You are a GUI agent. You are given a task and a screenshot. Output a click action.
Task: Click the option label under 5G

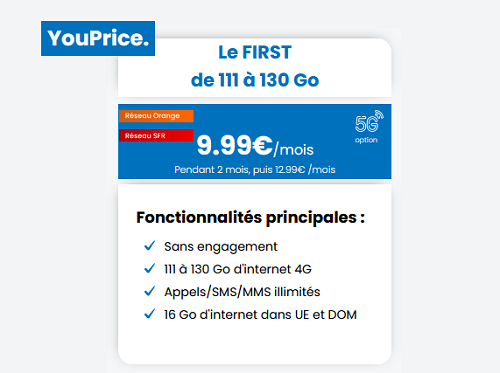click(366, 140)
